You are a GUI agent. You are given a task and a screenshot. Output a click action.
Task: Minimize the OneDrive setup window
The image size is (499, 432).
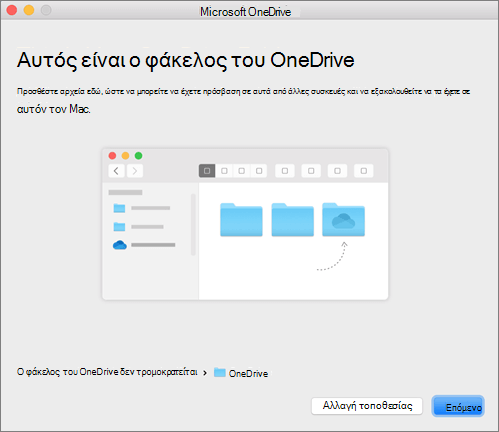click(29, 10)
